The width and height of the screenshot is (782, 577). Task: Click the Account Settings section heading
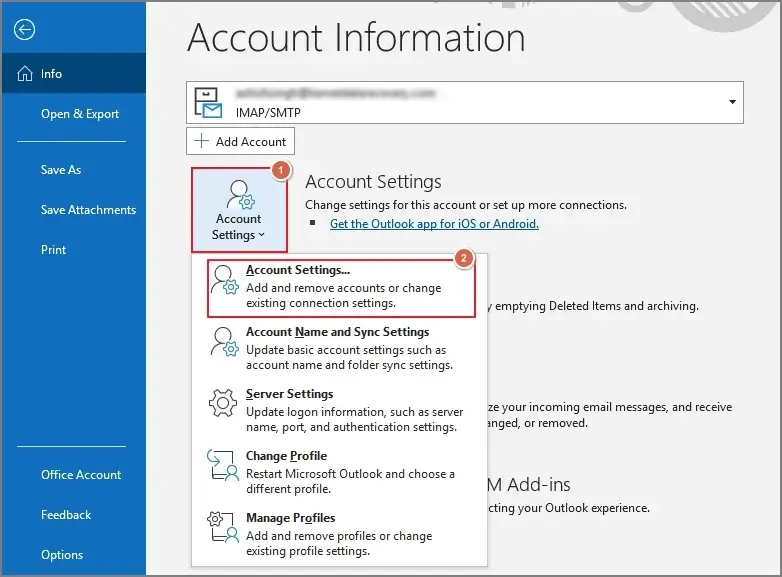coord(373,182)
